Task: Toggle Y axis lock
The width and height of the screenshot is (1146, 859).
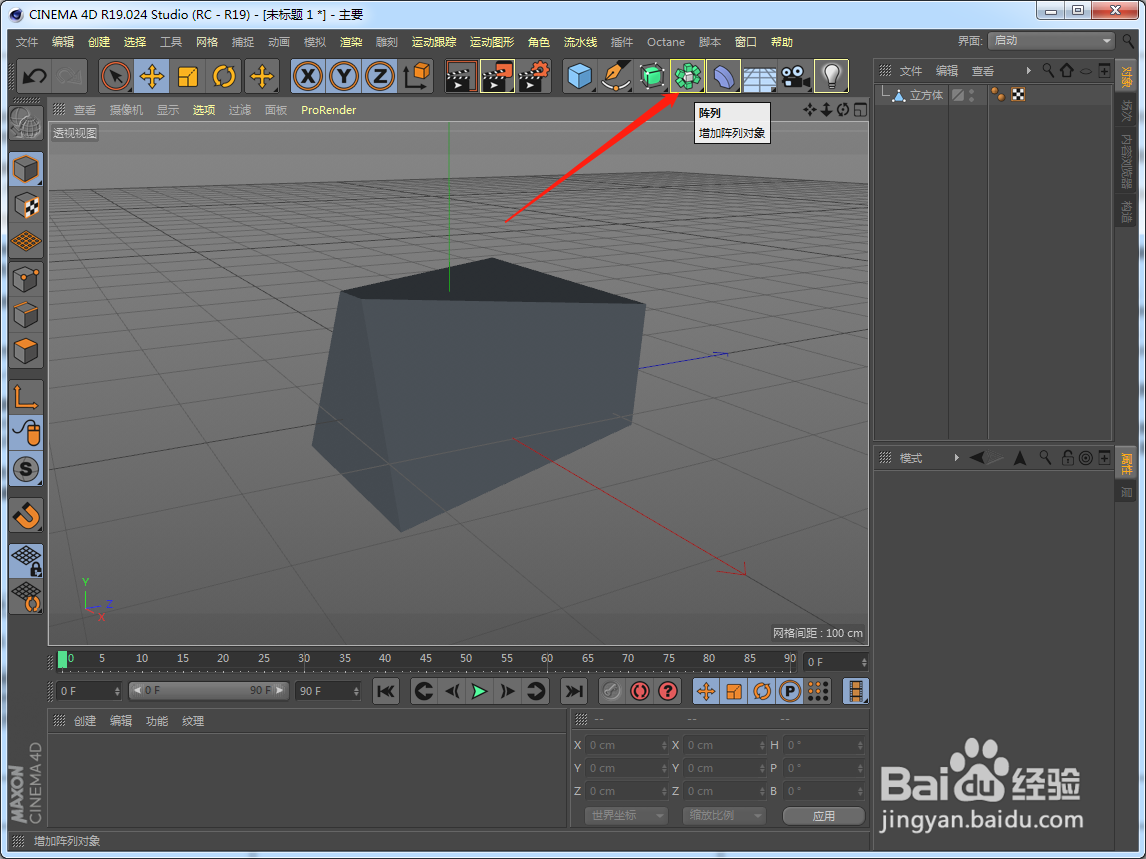Action: pyautogui.click(x=344, y=76)
